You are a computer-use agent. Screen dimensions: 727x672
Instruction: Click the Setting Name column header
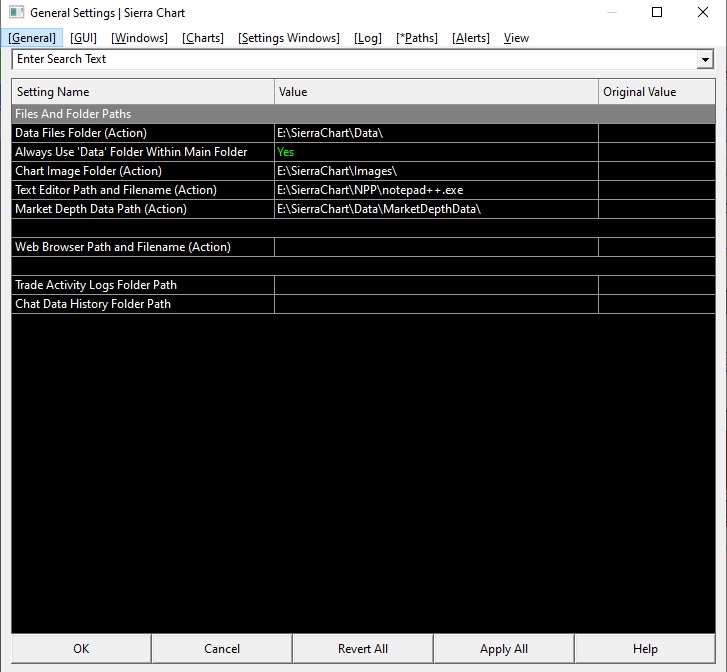pos(143,92)
